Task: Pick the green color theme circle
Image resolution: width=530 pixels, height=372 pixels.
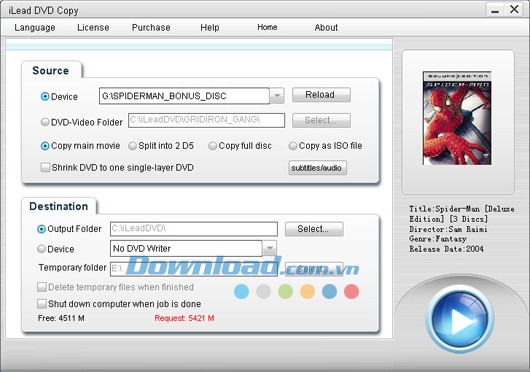Action: [285, 291]
